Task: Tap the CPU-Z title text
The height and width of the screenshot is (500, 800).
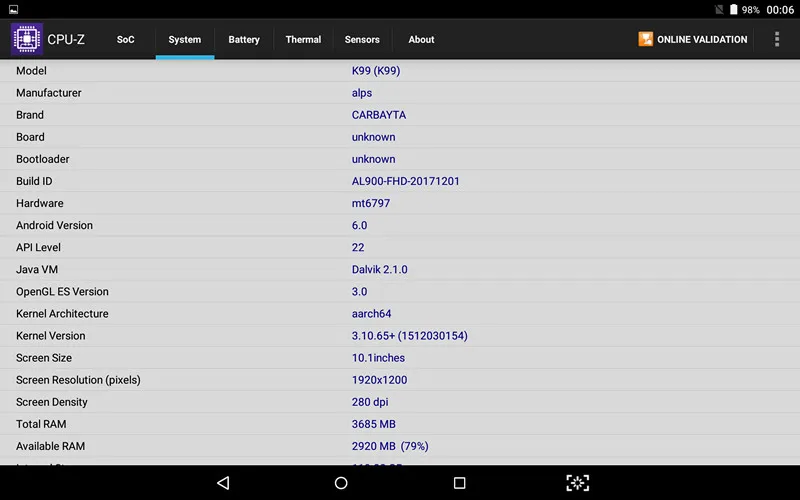Action: click(66, 39)
